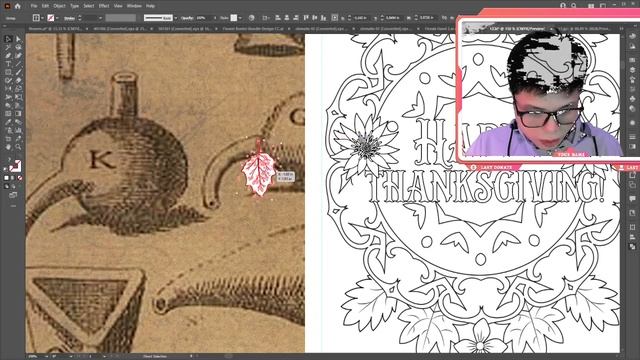Open fill color dropdown in control bar

tap(42, 18)
